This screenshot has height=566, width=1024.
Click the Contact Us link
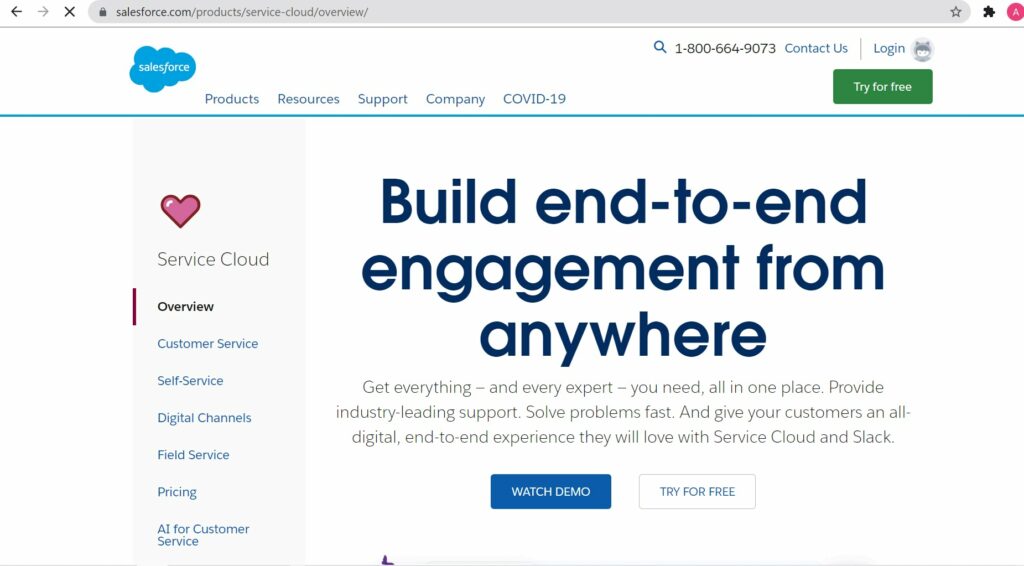point(816,48)
